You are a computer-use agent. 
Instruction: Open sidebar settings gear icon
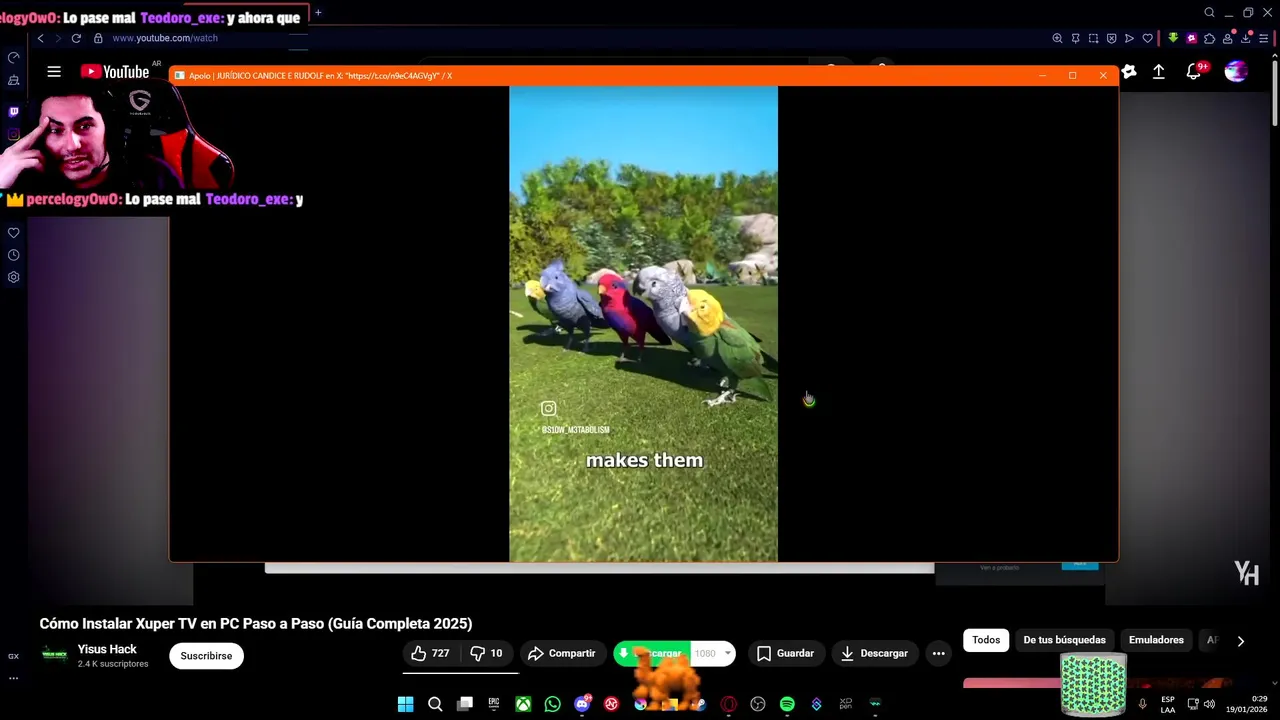coord(13,277)
